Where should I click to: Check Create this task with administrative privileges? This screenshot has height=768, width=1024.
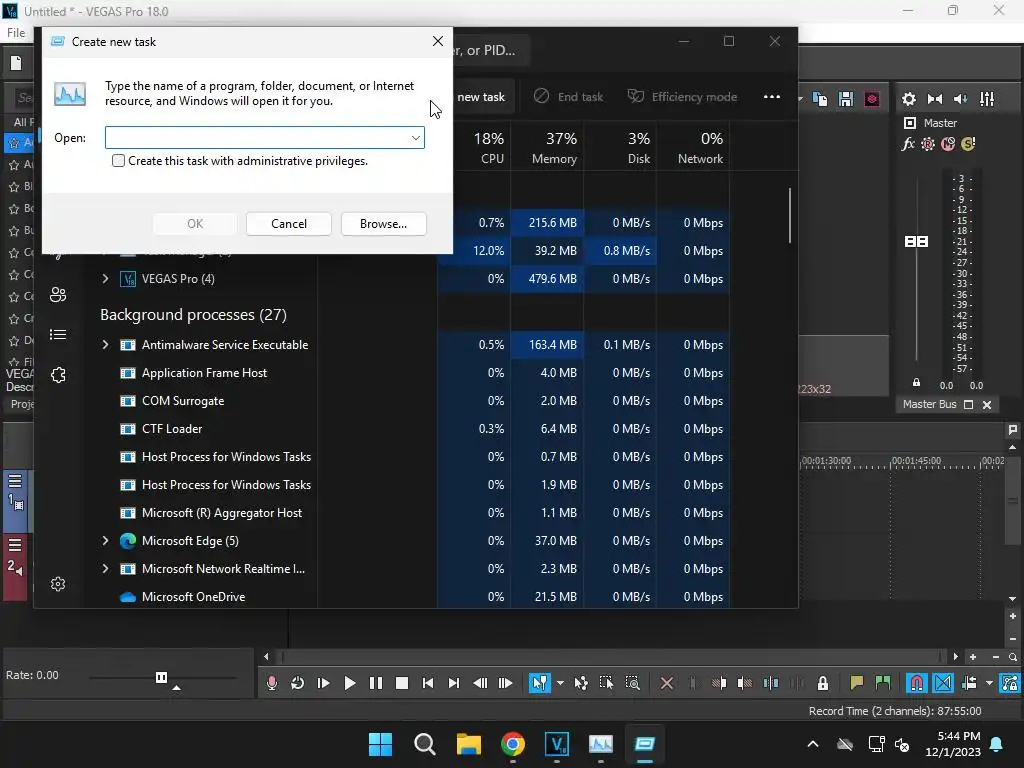pyautogui.click(x=118, y=161)
